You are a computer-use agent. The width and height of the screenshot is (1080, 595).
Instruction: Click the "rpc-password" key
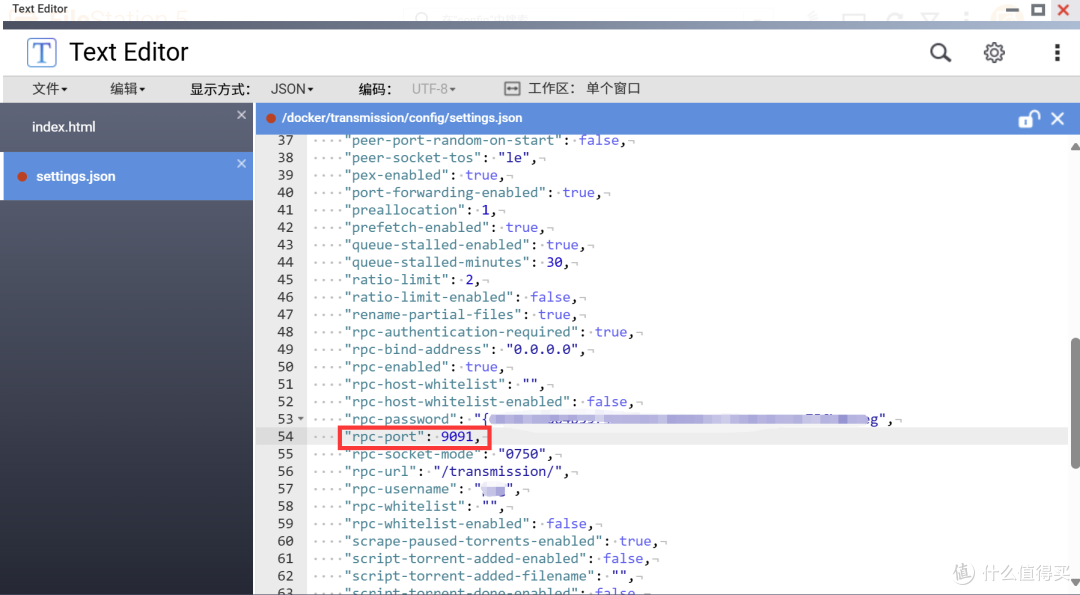(401, 419)
